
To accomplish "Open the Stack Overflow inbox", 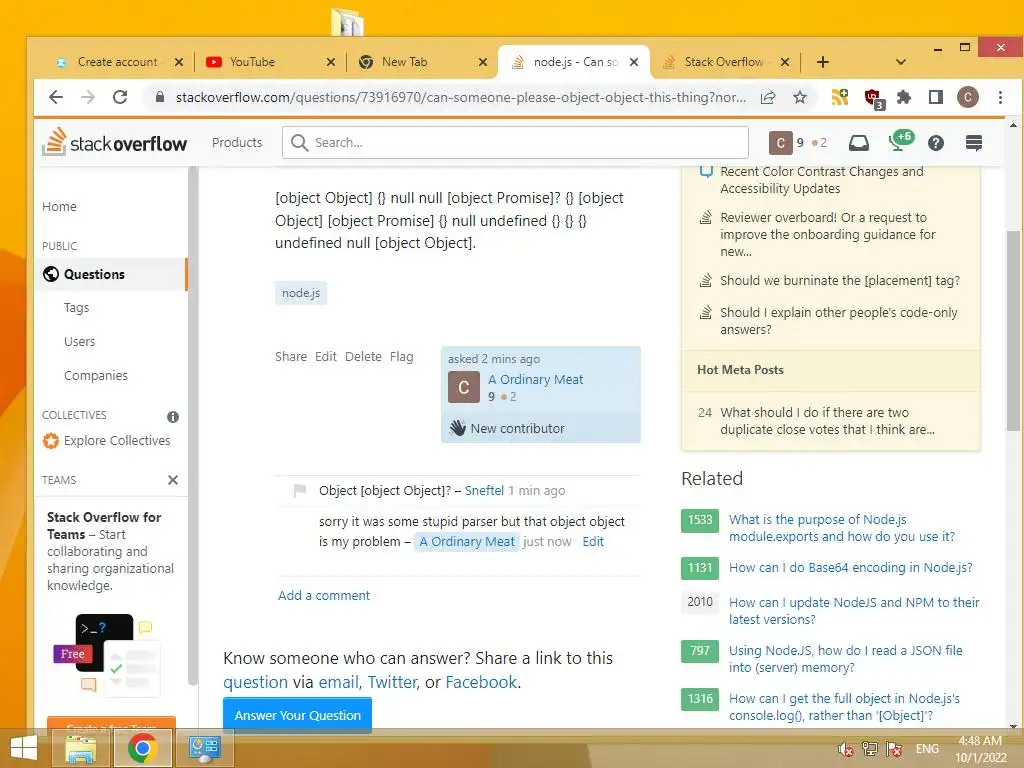I will point(859,143).
